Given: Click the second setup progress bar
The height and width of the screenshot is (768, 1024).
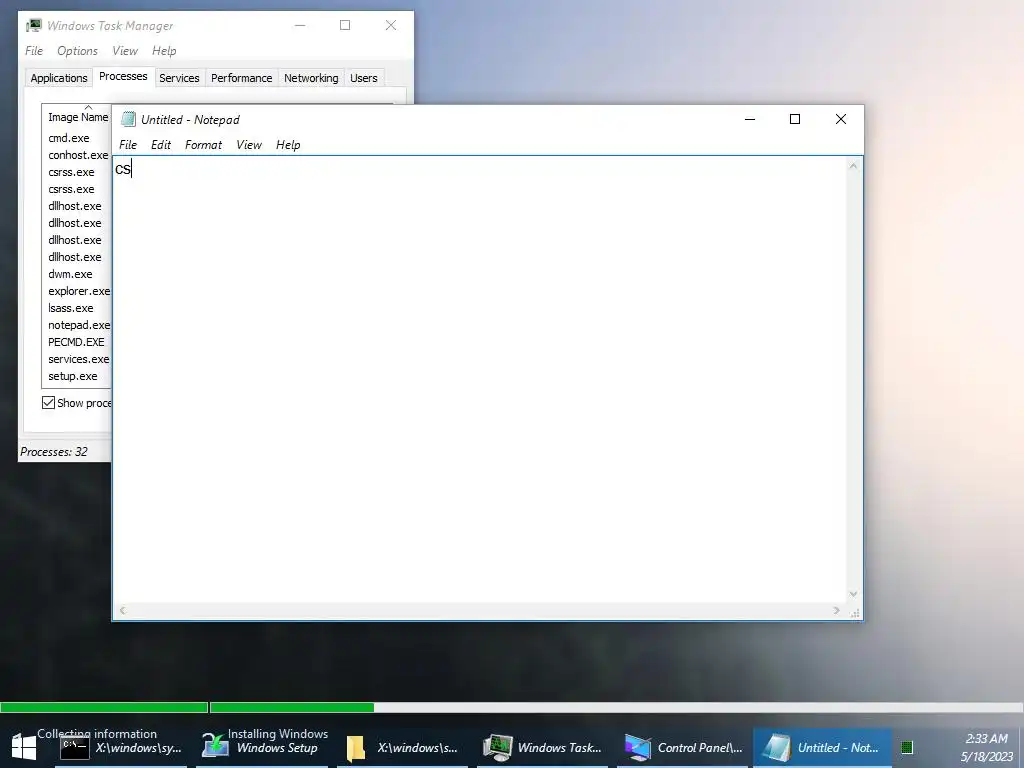Looking at the screenshot, I should coord(616,707).
